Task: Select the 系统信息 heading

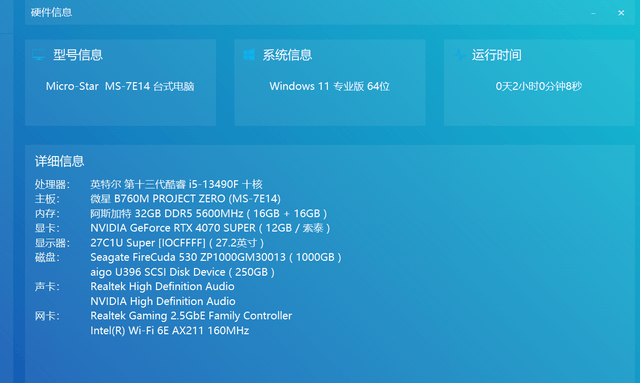Action: (287, 55)
